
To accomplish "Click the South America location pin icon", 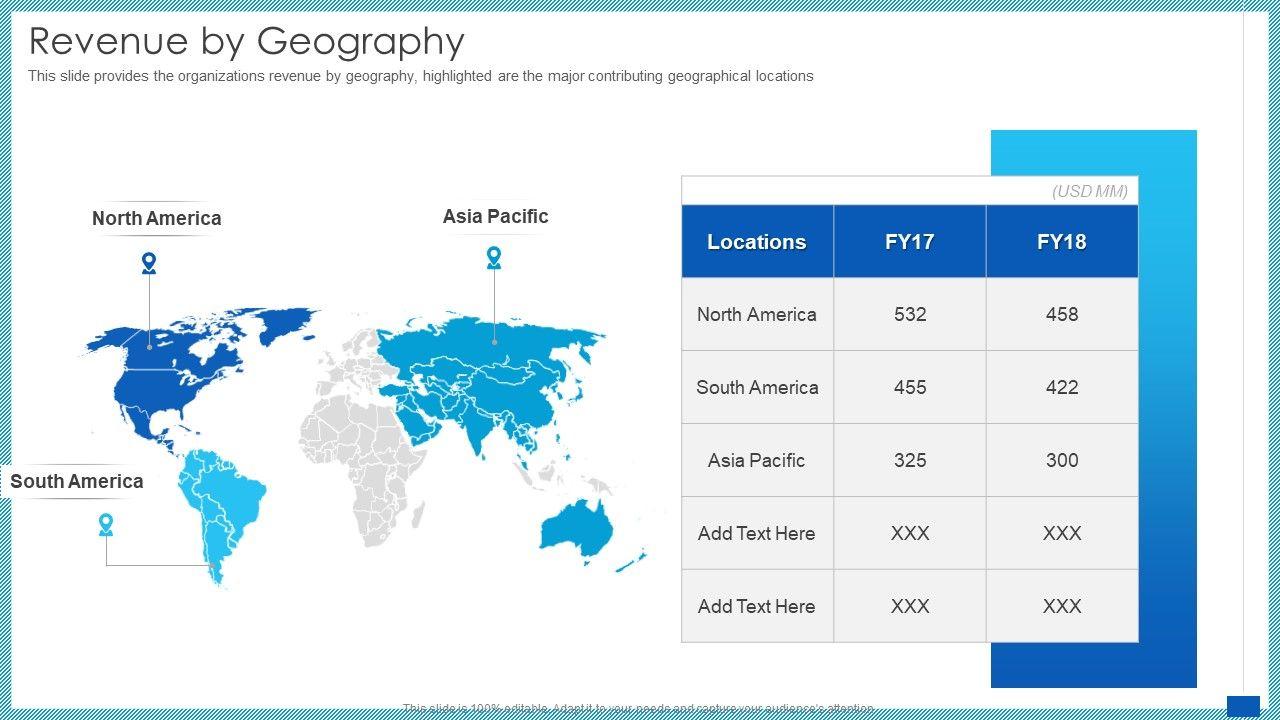I will [106, 524].
